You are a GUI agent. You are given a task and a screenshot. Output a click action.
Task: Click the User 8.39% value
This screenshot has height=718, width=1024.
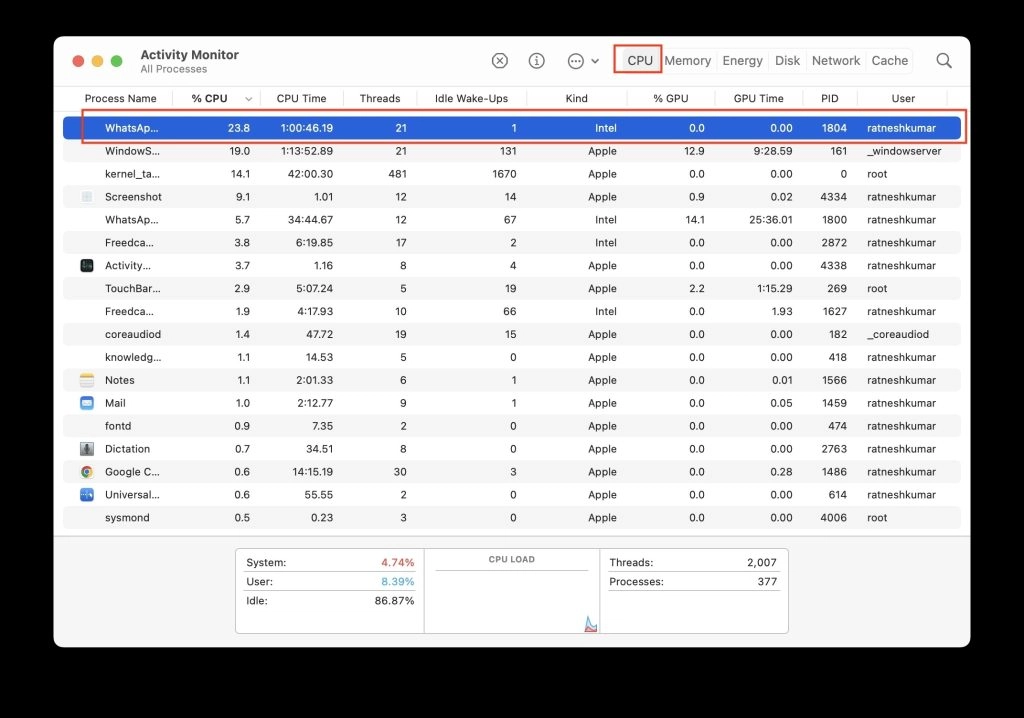tap(397, 581)
